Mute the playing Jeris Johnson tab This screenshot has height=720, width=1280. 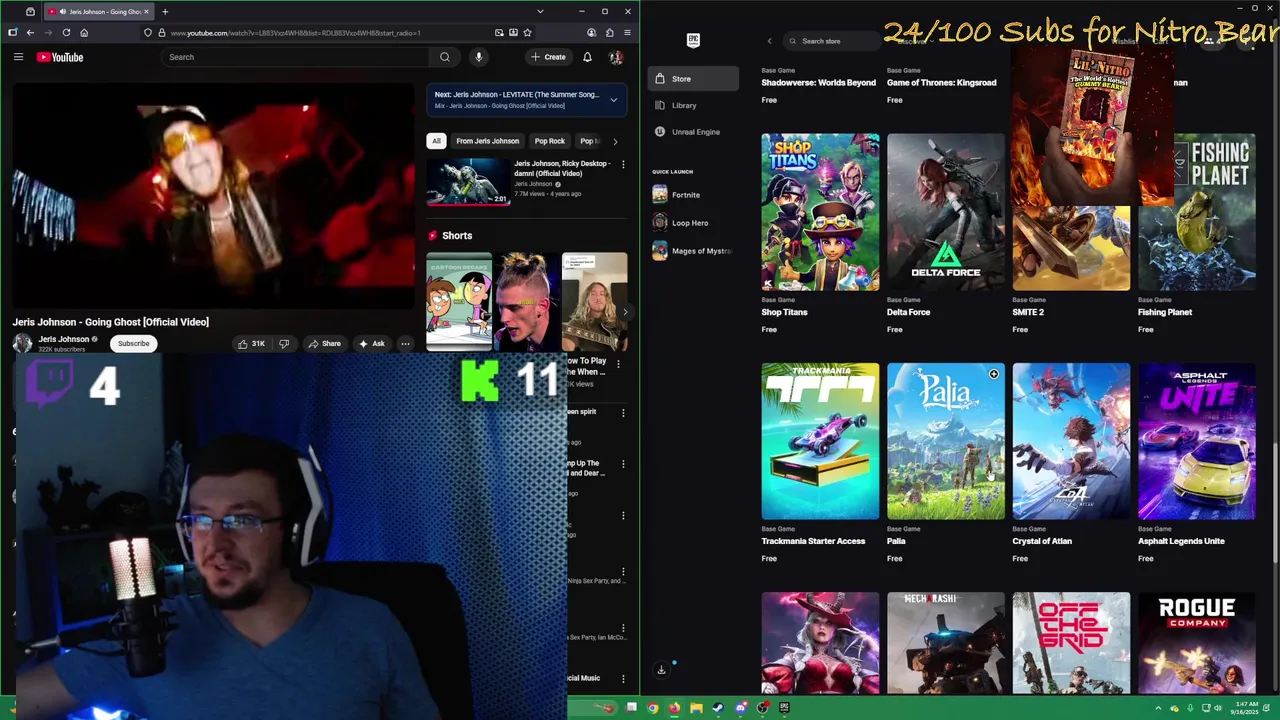(64, 11)
